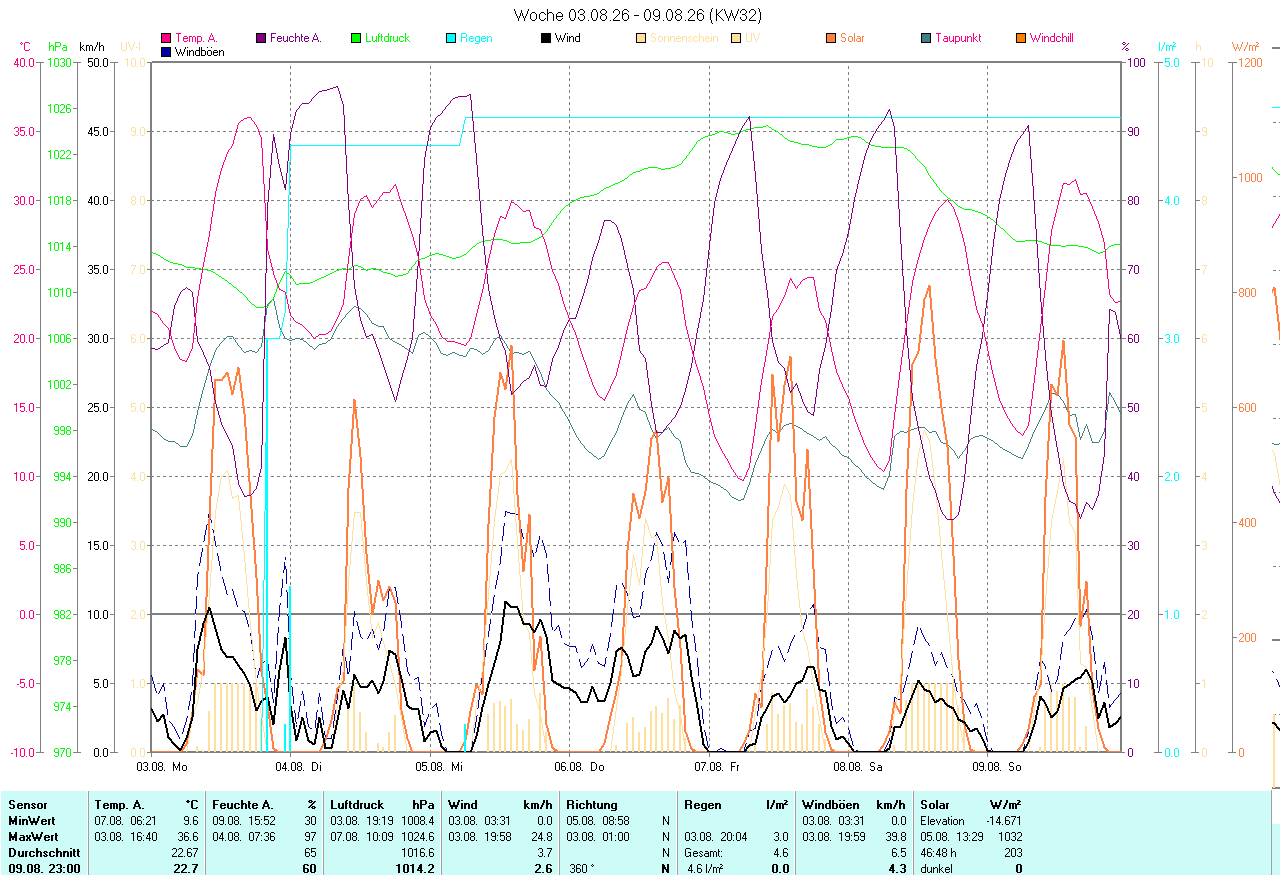Click the "Elevation" label
The width and height of the screenshot is (1280, 875).
pyautogui.click(x=943, y=821)
